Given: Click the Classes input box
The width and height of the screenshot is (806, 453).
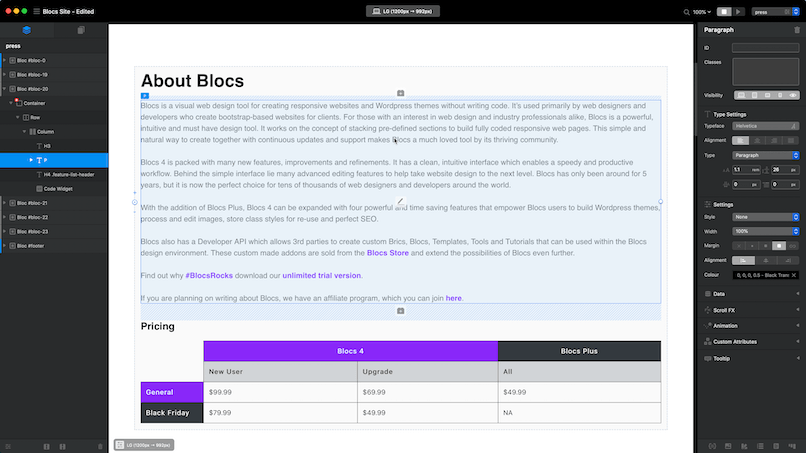Looking at the screenshot, I should [765, 71].
